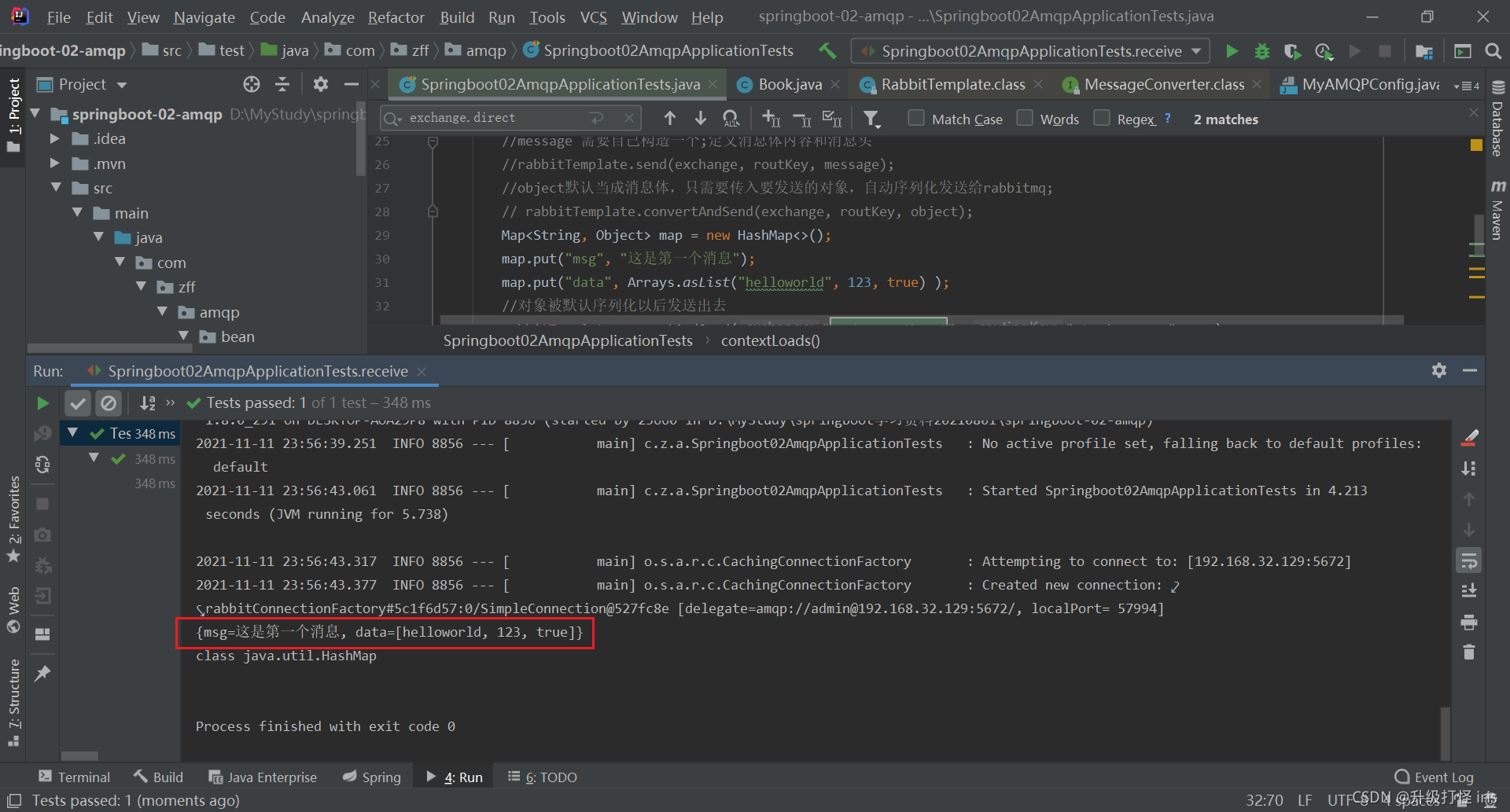This screenshot has height=812, width=1510.
Task: Run with coverage icon in toolbar
Action: [x=1292, y=51]
